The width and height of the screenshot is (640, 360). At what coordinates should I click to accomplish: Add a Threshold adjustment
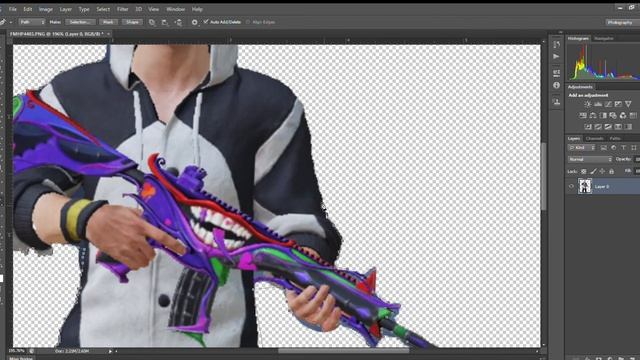point(608,127)
